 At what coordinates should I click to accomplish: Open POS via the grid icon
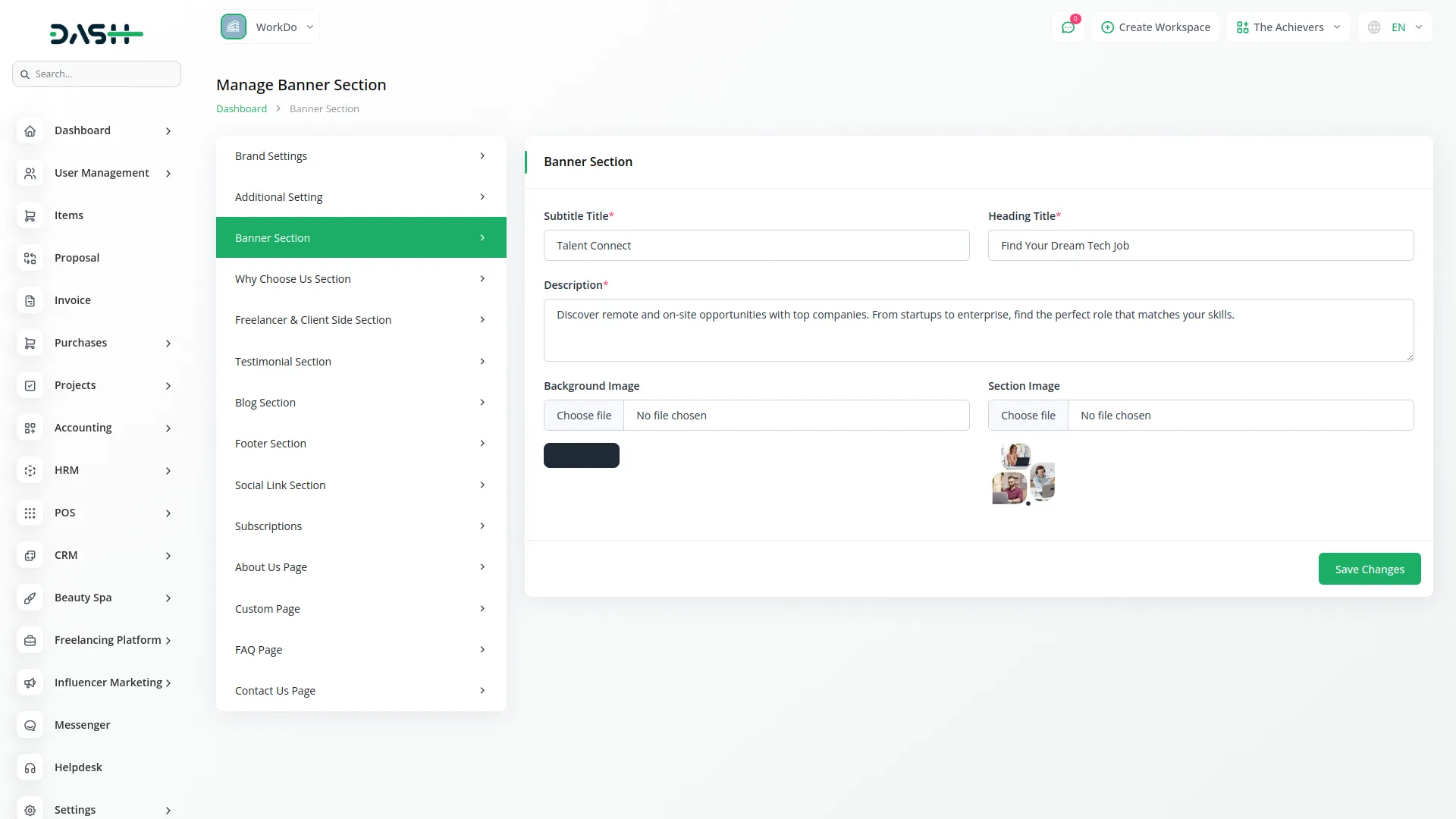click(30, 513)
